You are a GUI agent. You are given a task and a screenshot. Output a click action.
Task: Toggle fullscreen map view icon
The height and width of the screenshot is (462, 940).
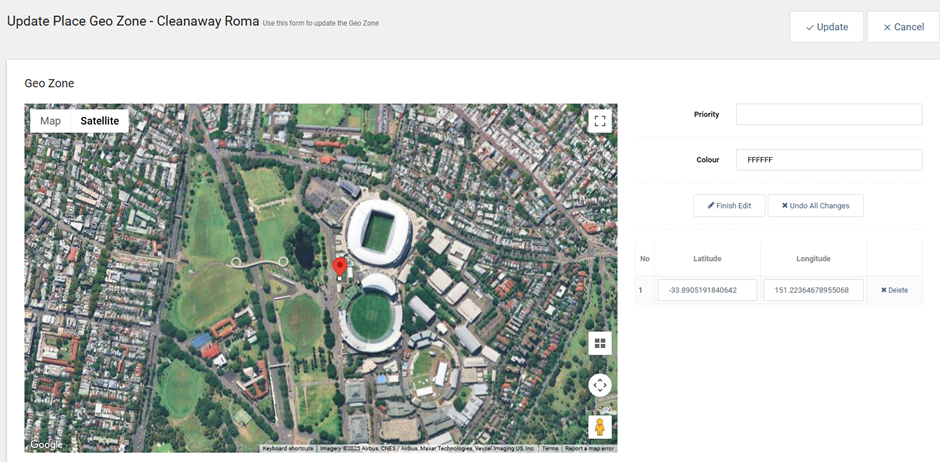(x=599, y=120)
